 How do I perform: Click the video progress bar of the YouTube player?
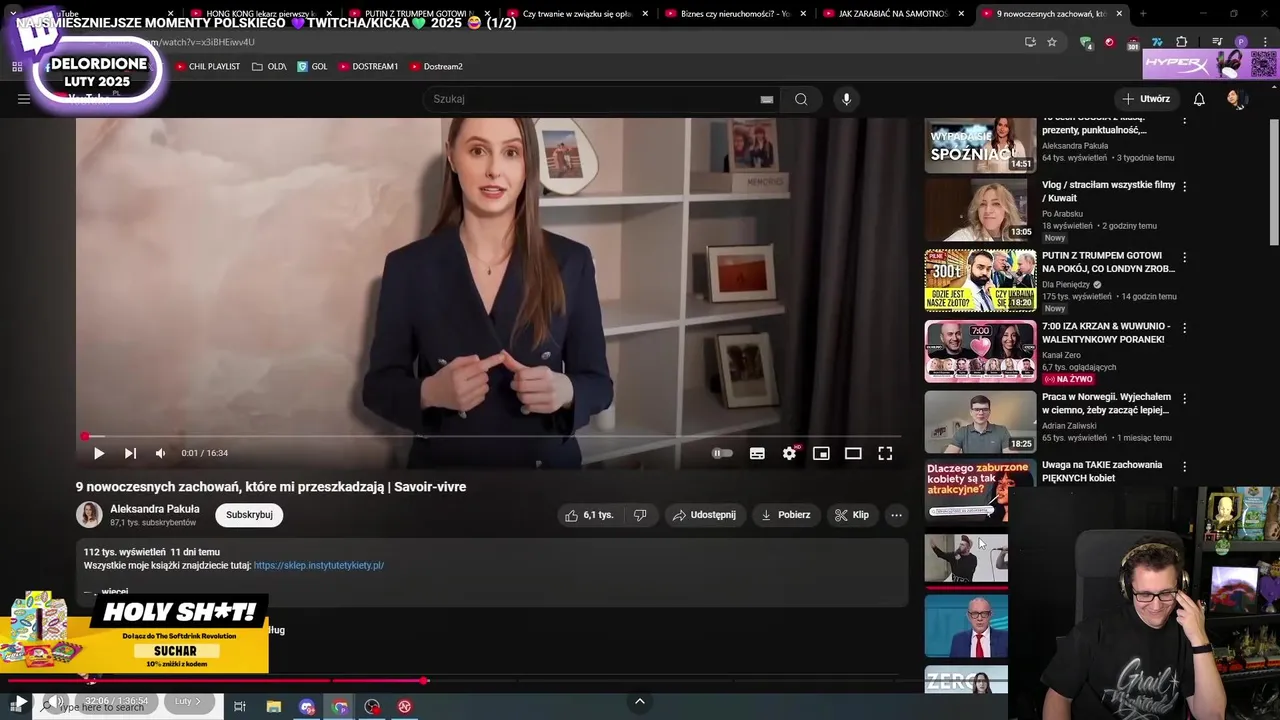(x=492, y=436)
